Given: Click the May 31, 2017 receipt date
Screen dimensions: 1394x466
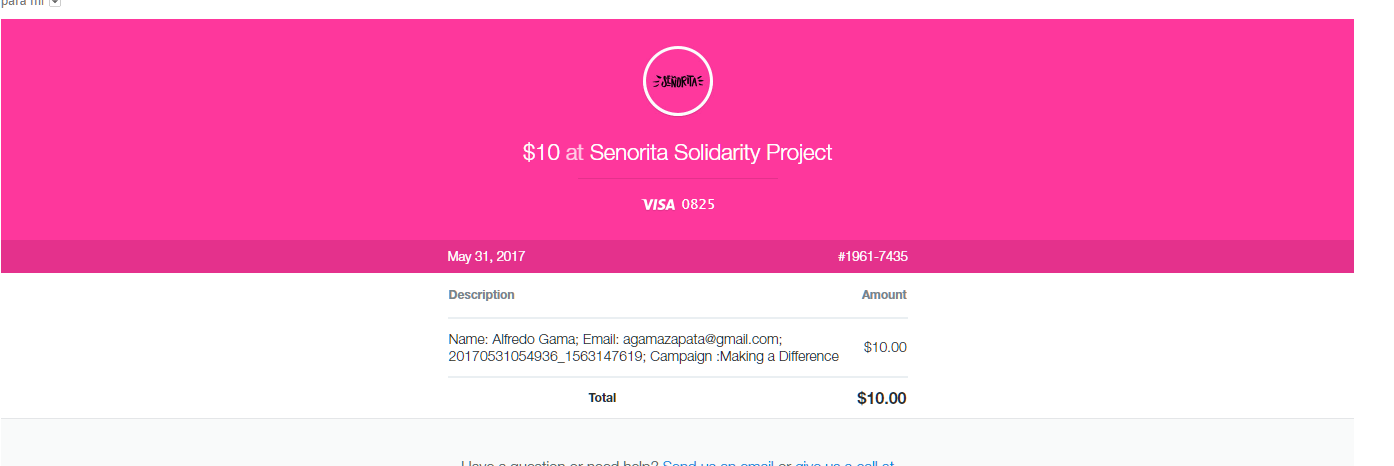Looking at the screenshot, I should 486,257.
